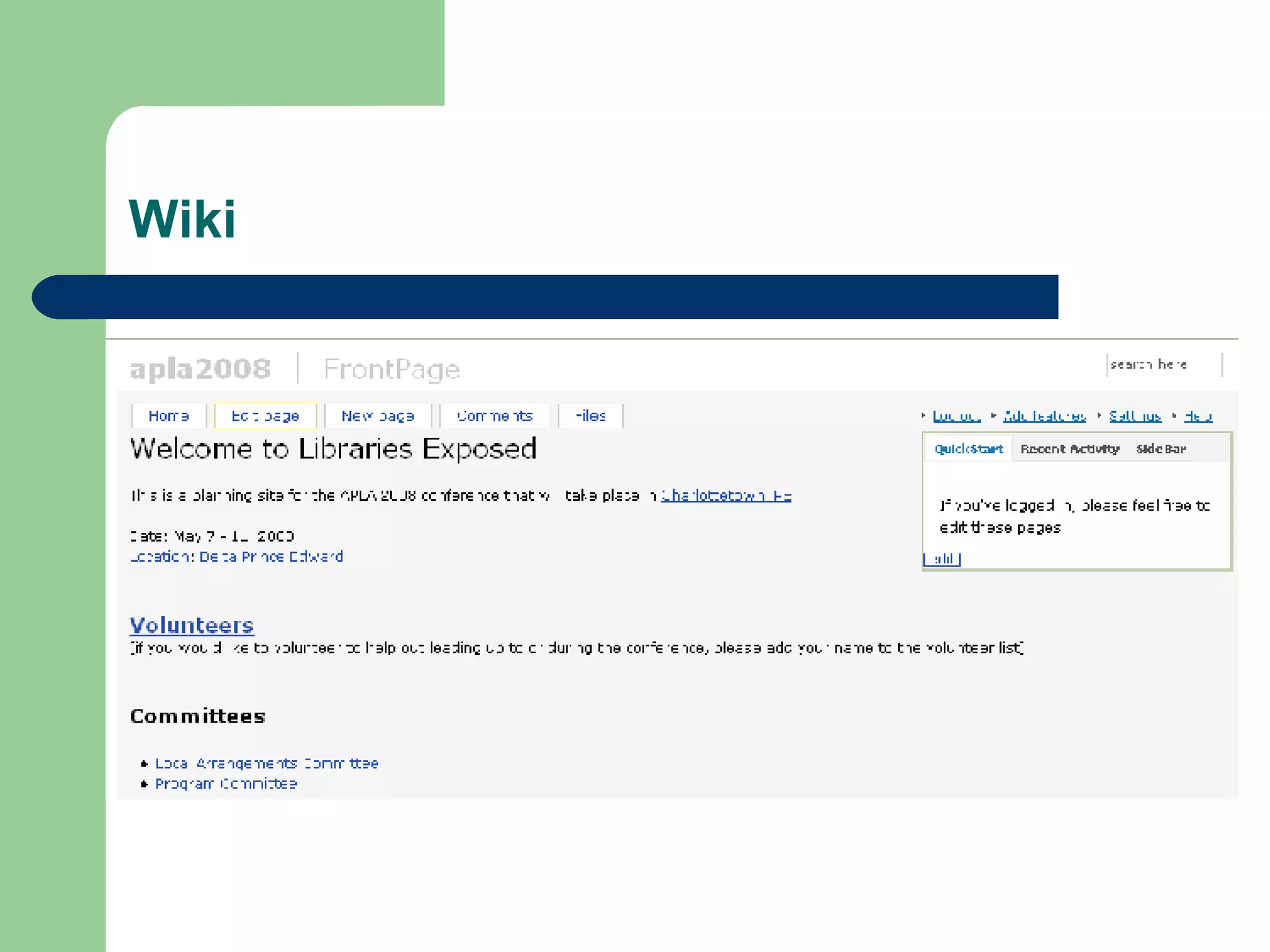The height and width of the screenshot is (952, 1270).
Task: Click the Log out link
Action: 956,416
